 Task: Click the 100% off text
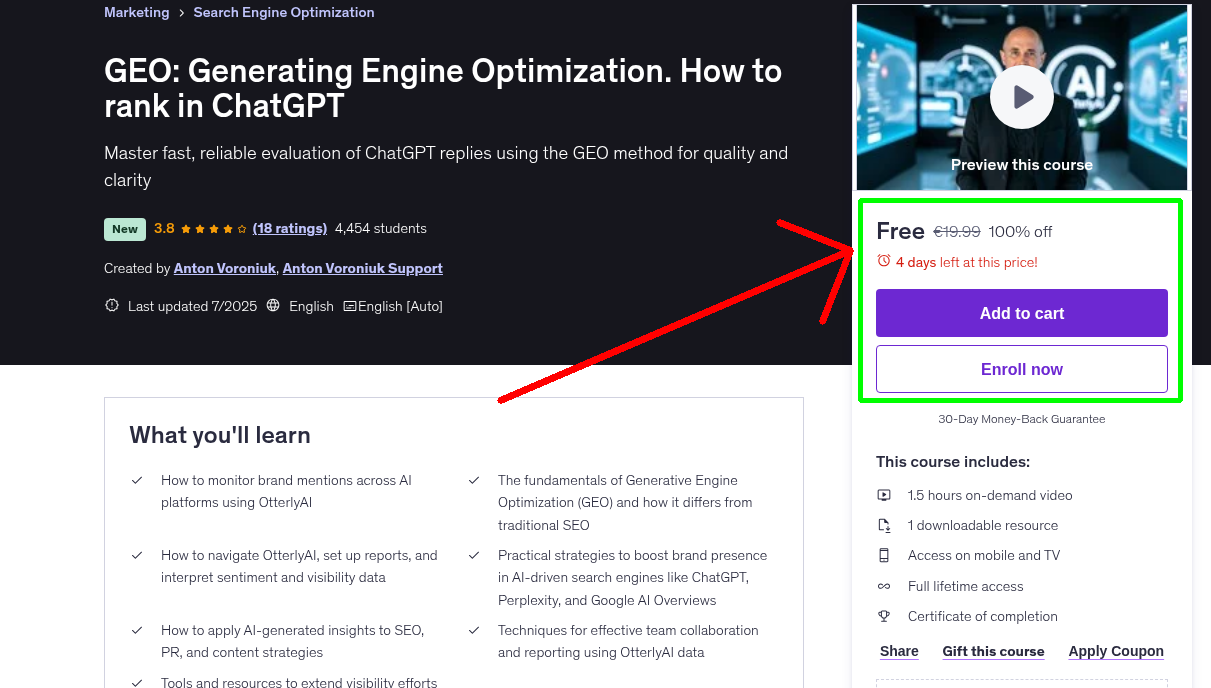click(1020, 231)
